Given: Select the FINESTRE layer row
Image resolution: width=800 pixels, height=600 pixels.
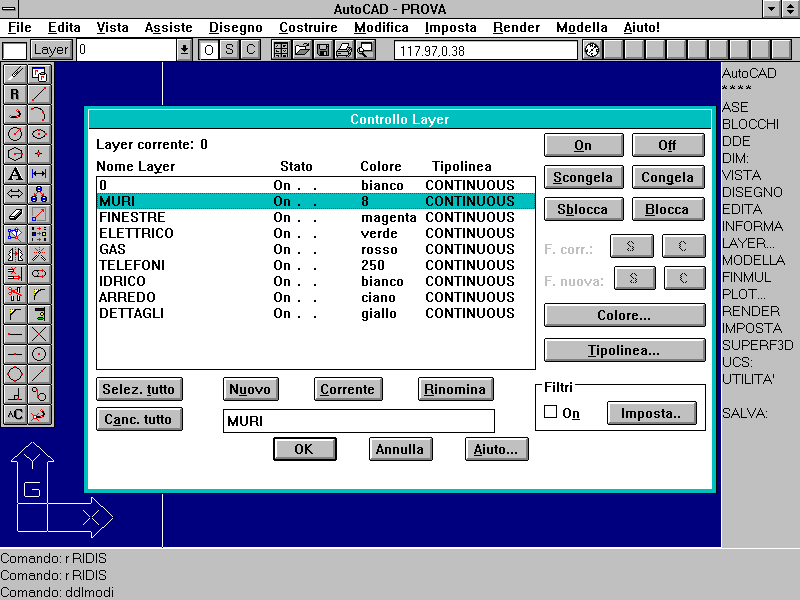Looking at the screenshot, I should coord(316,217).
